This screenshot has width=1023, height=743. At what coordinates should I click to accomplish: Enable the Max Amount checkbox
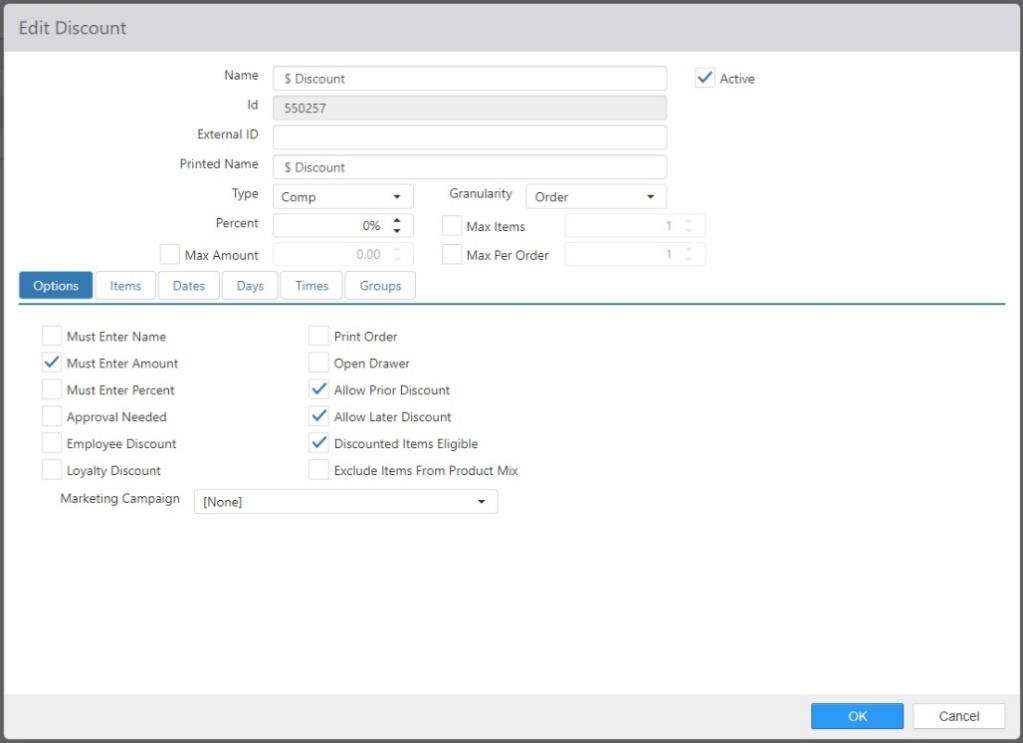tap(170, 254)
